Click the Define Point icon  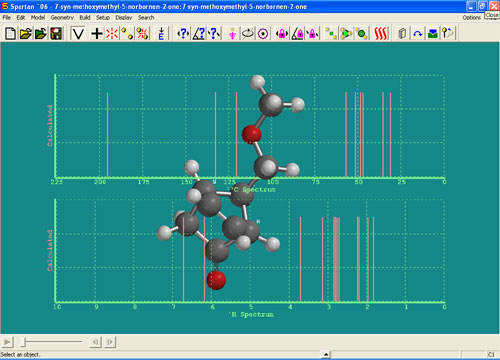tap(331, 34)
